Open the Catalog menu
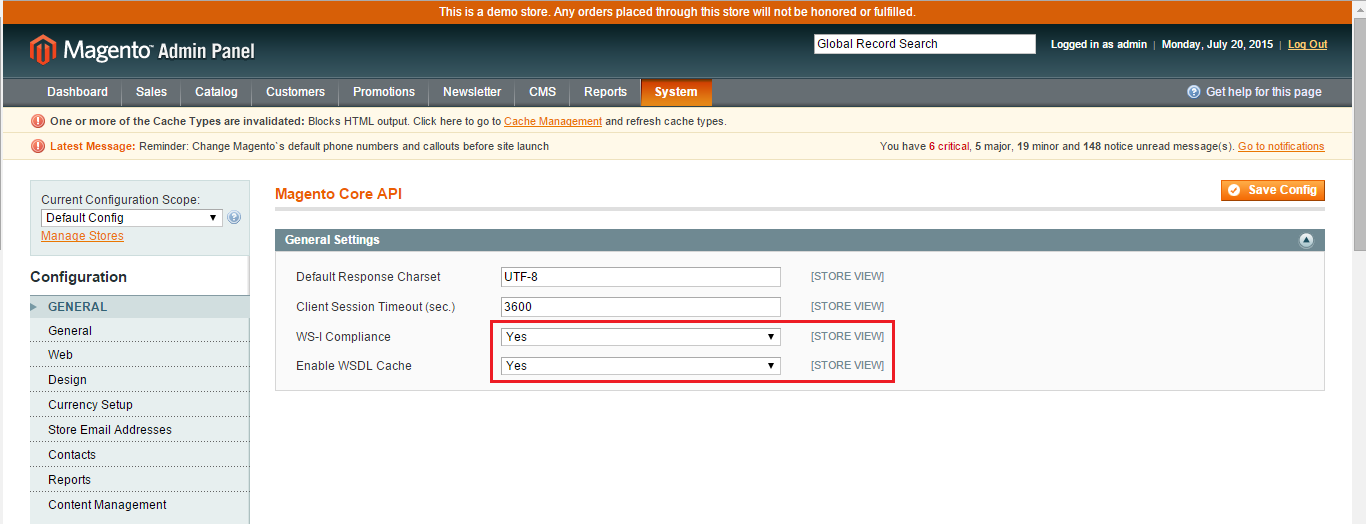This screenshot has width=1366, height=524. point(216,92)
